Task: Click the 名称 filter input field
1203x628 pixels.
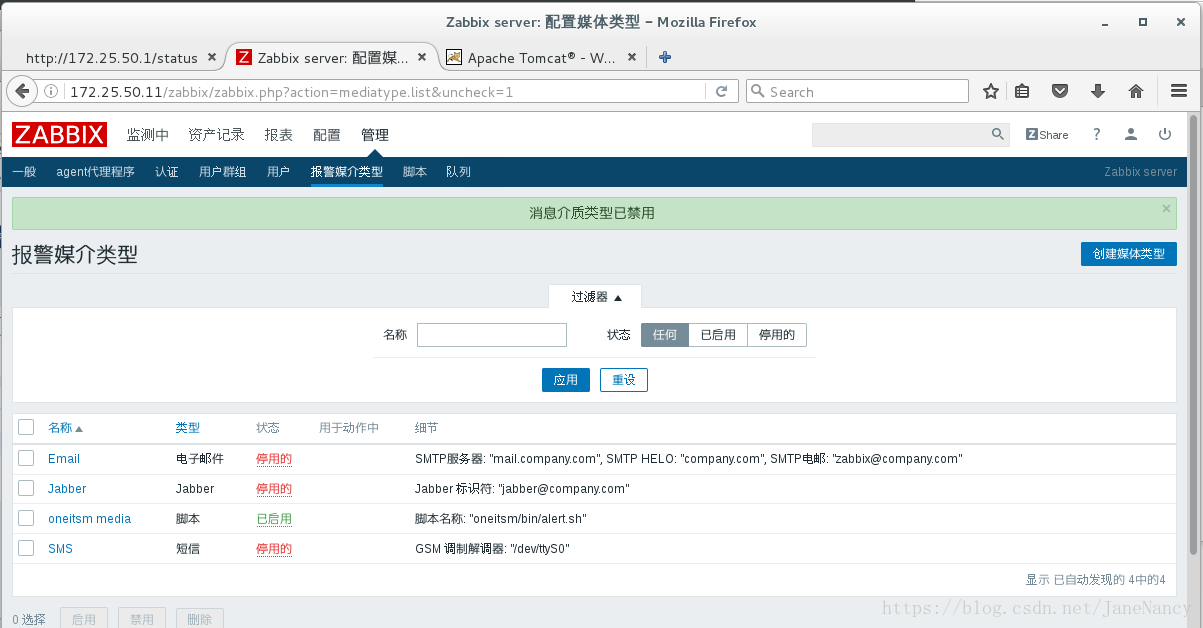Action: click(x=492, y=335)
